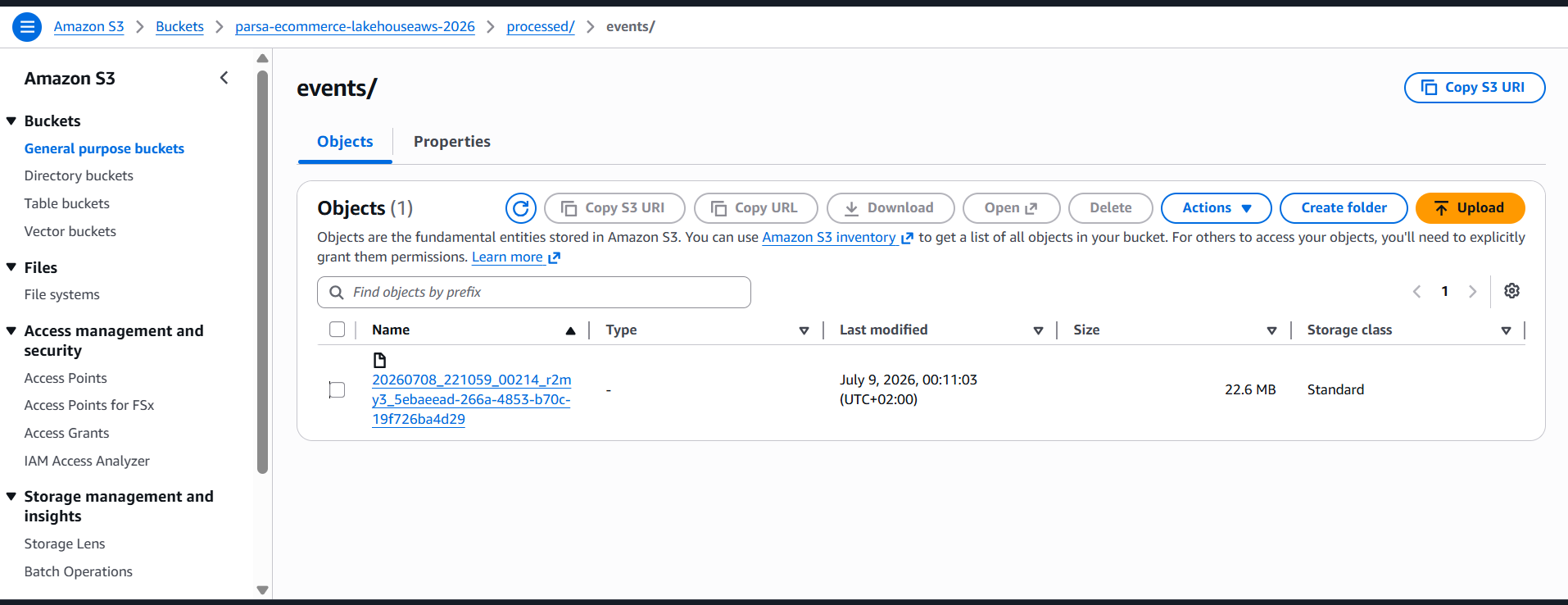Open the Buckets breadcrumb link
The image size is (1568, 605).
[x=179, y=26]
